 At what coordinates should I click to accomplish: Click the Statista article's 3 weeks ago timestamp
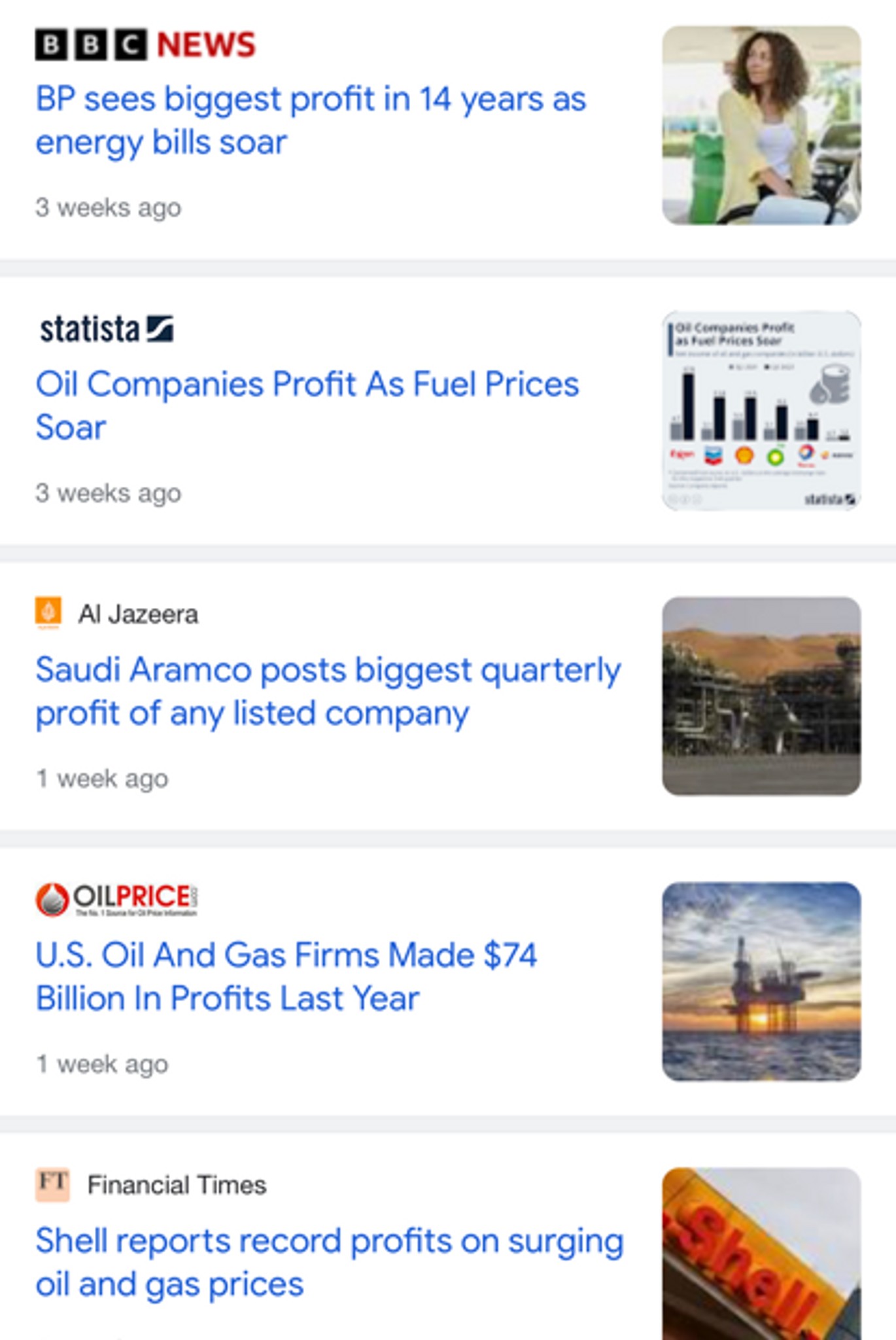[x=108, y=493]
